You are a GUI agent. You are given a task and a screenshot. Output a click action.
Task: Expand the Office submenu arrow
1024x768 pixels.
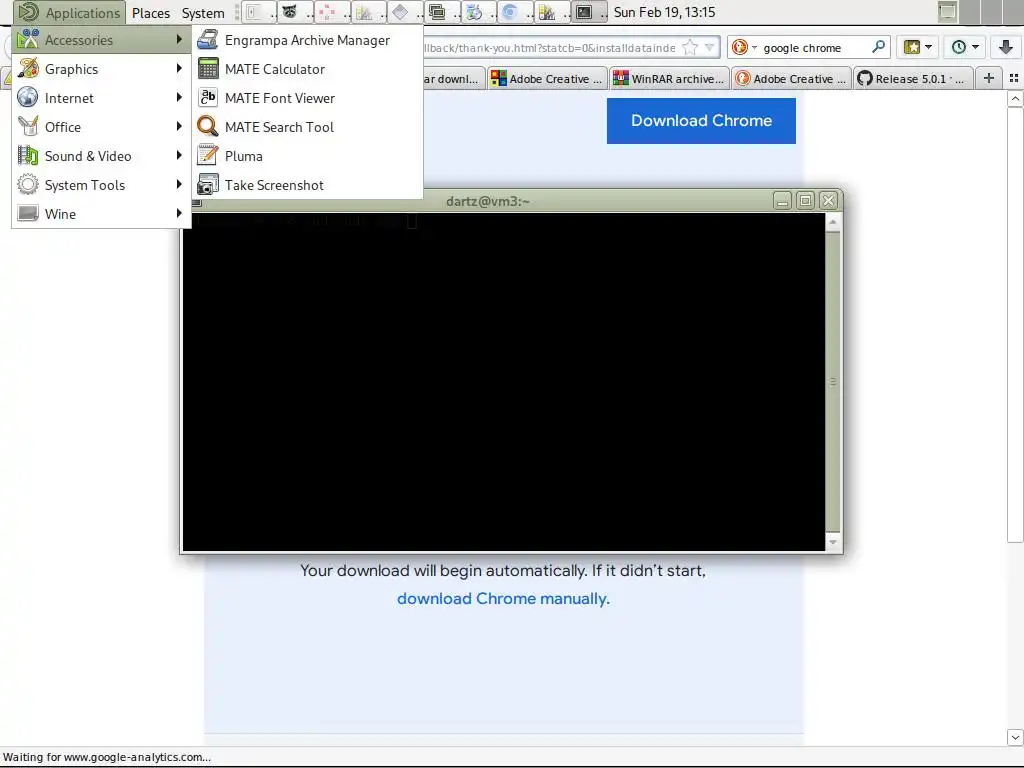[x=179, y=126]
